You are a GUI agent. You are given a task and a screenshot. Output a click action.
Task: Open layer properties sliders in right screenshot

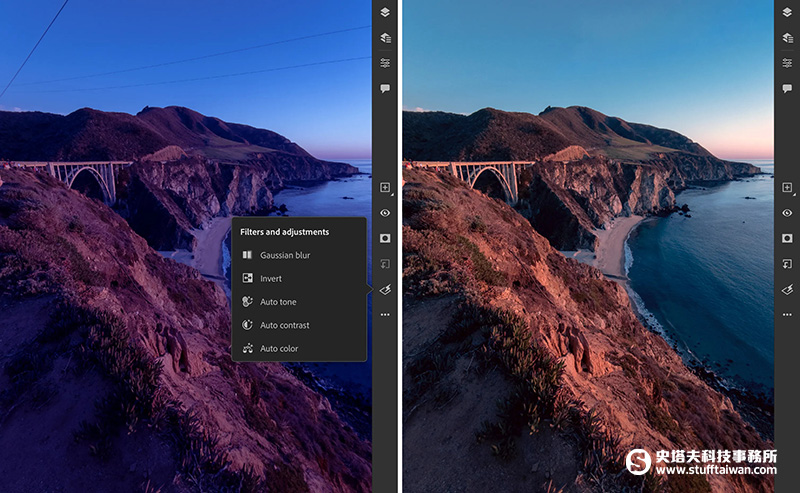click(787, 63)
